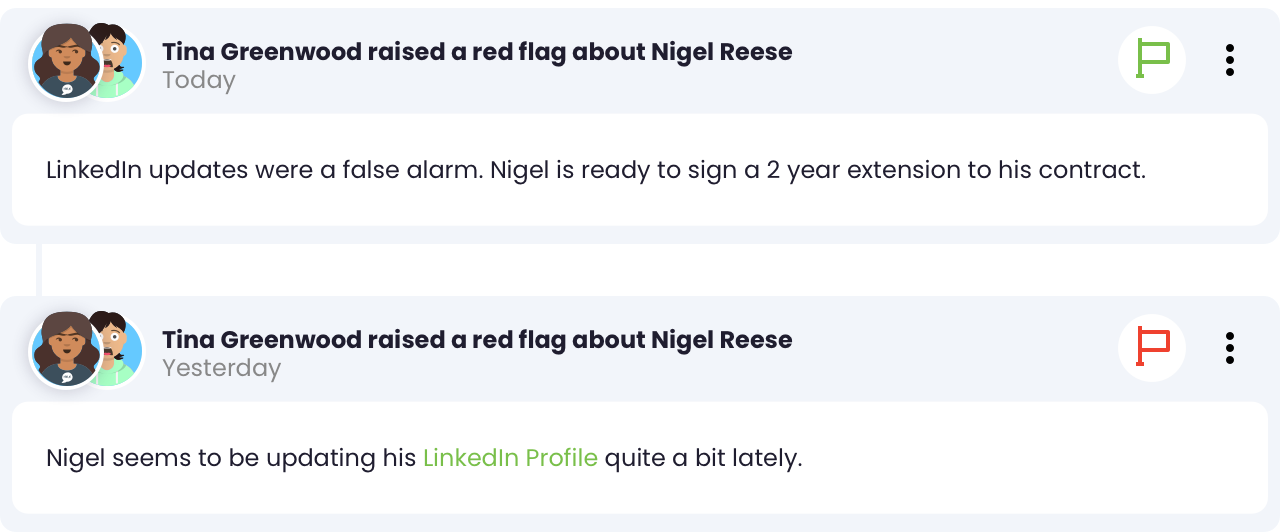Click Tina Greenwood's avatar in today's post
This screenshot has height=532, width=1280.
pos(66,62)
